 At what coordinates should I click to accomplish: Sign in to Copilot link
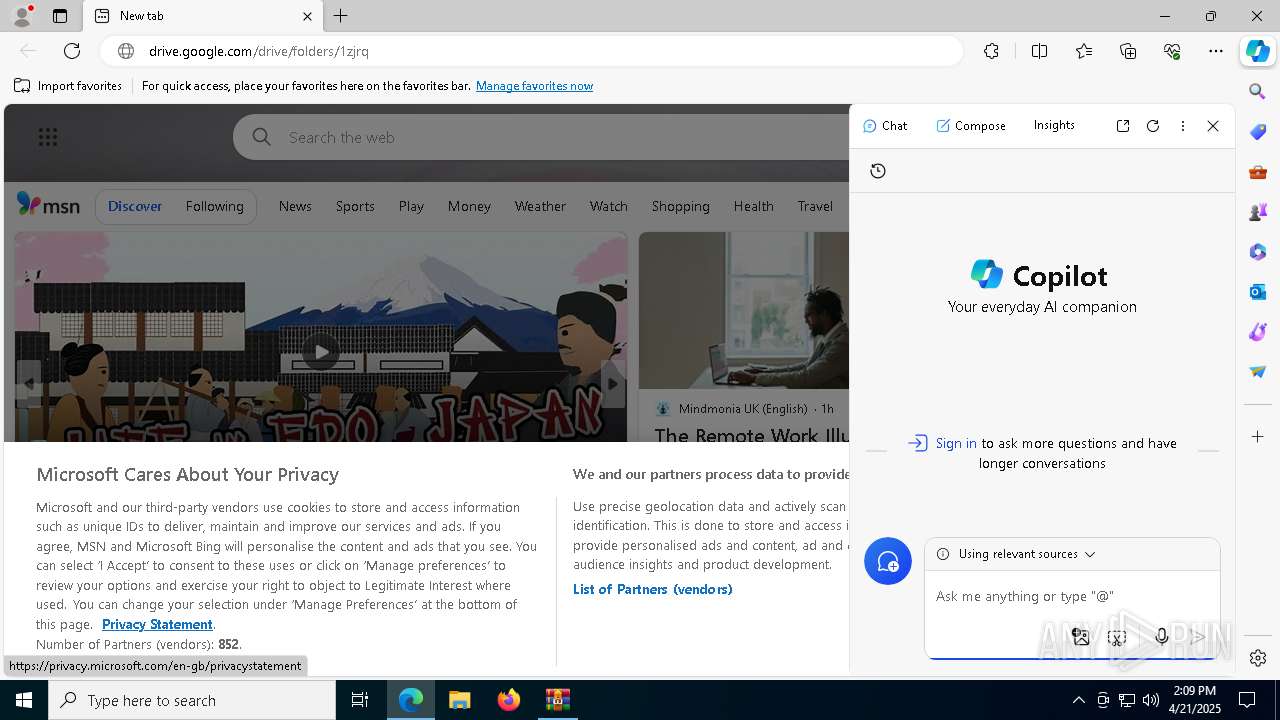pos(956,443)
